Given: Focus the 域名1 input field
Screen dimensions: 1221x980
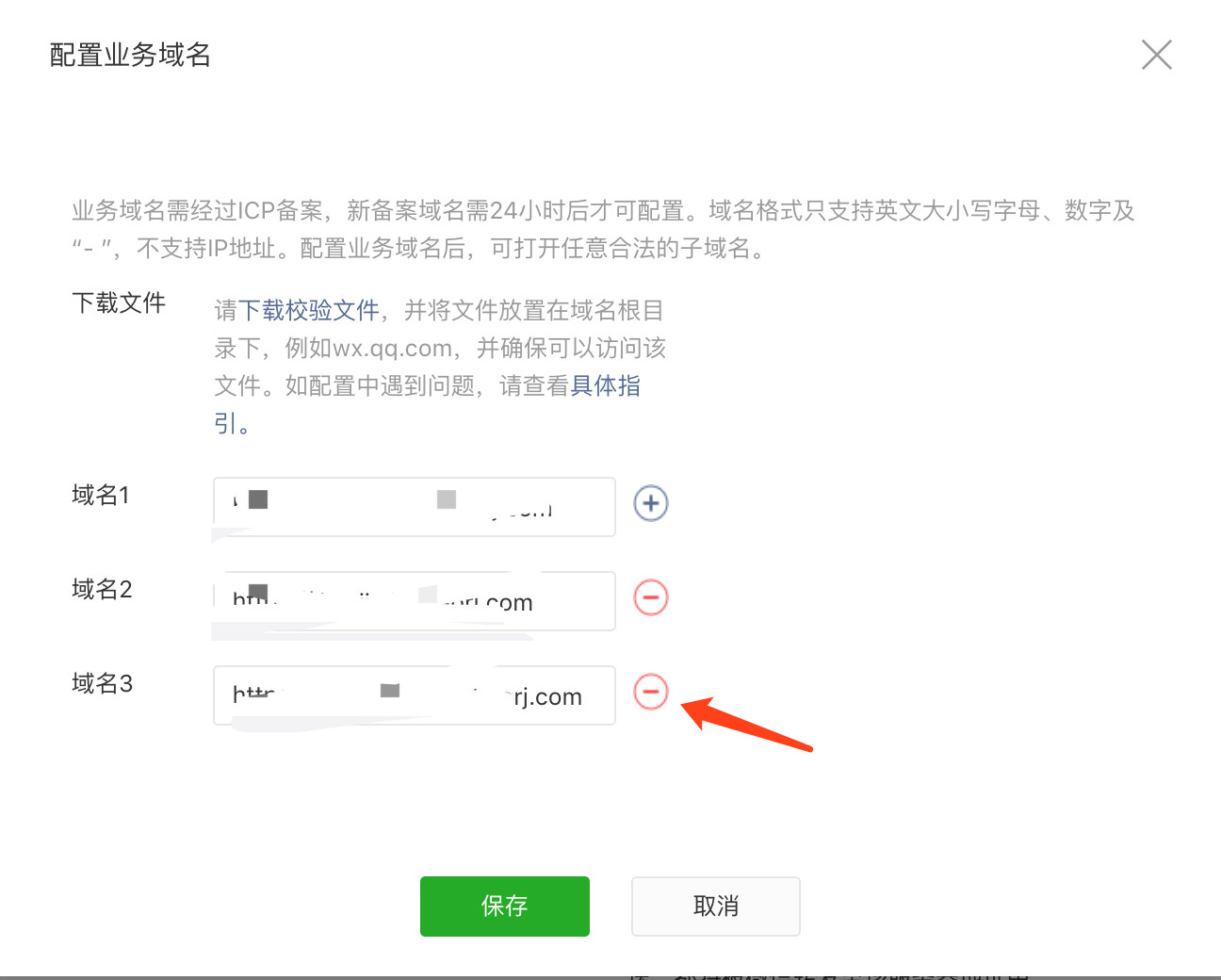Looking at the screenshot, I should tap(415, 507).
